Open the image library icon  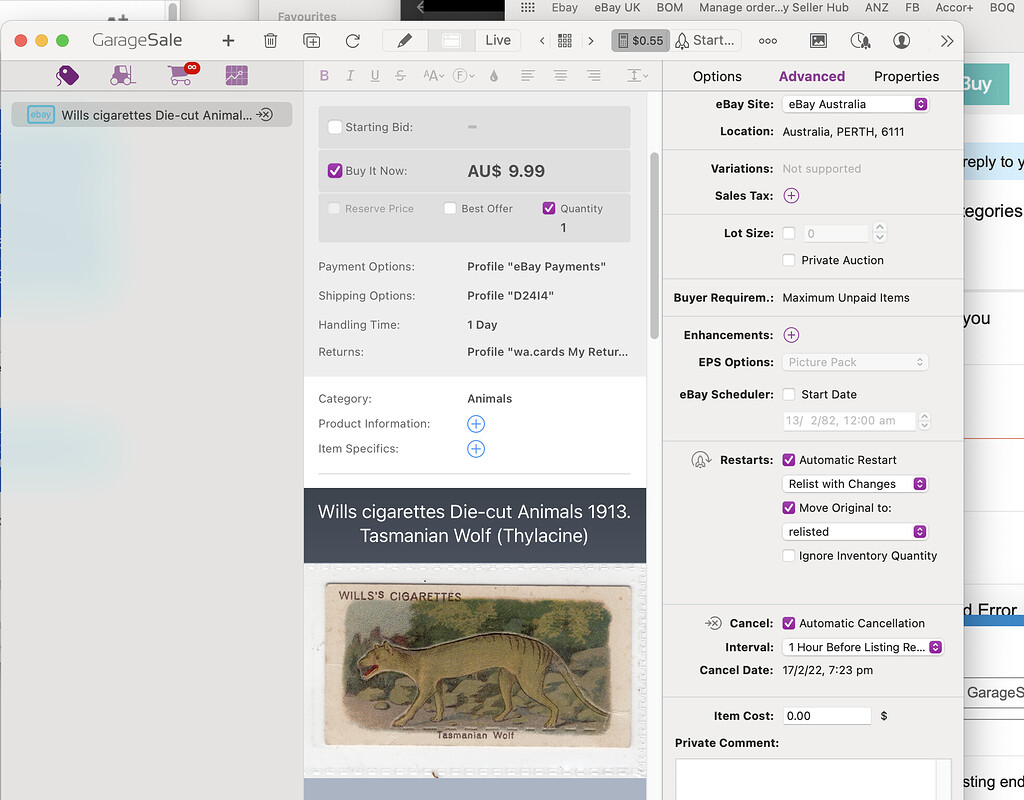click(818, 40)
